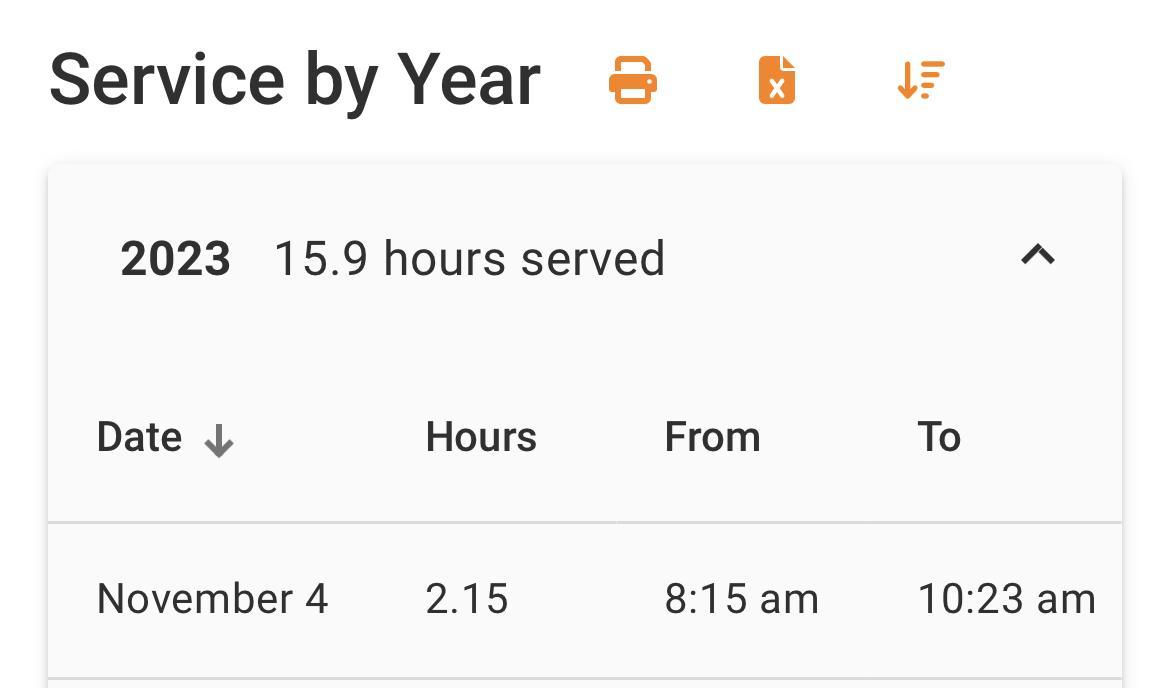Click the word 'hours' in 2023 summary
The width and height of the screenshot is (1170, 688).
[x=446, y=259]
